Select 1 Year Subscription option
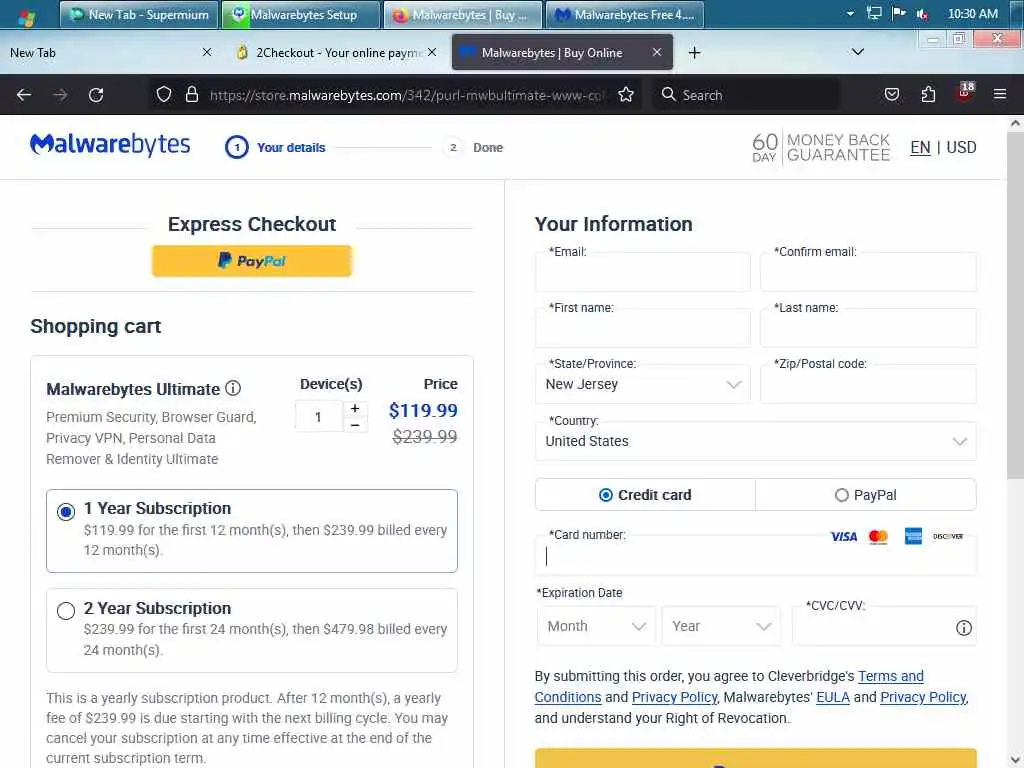 66,512
